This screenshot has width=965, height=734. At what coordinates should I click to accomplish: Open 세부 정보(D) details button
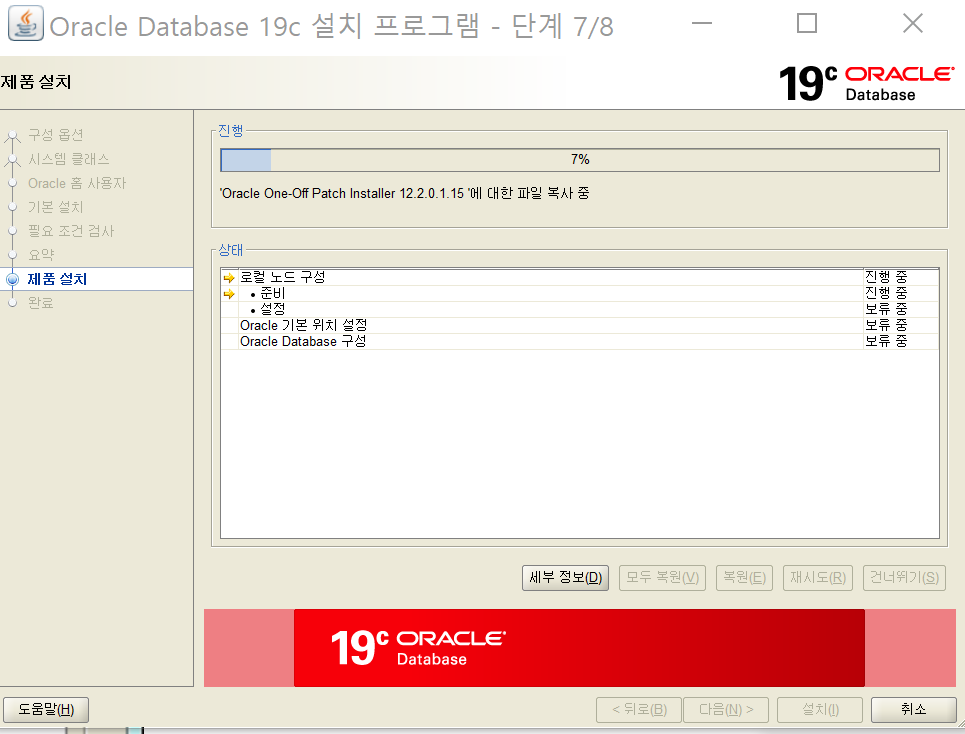tap(565, 578)
